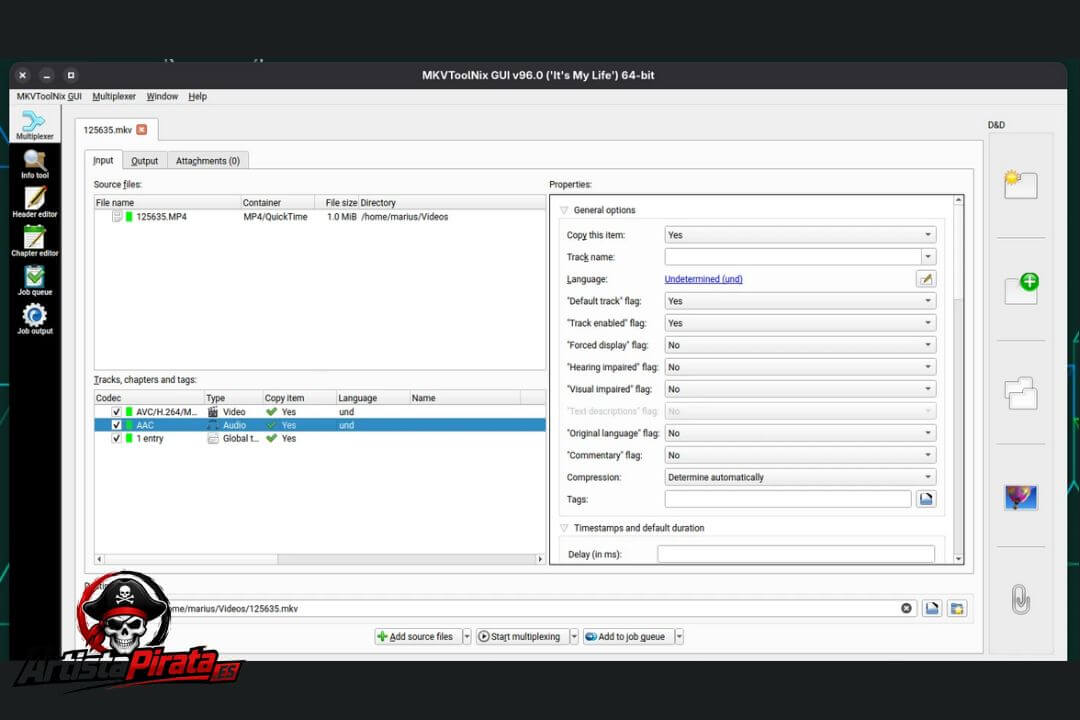1080x720 pixels.
Task: Switch to the Output tab
Action: pos(145,161)
